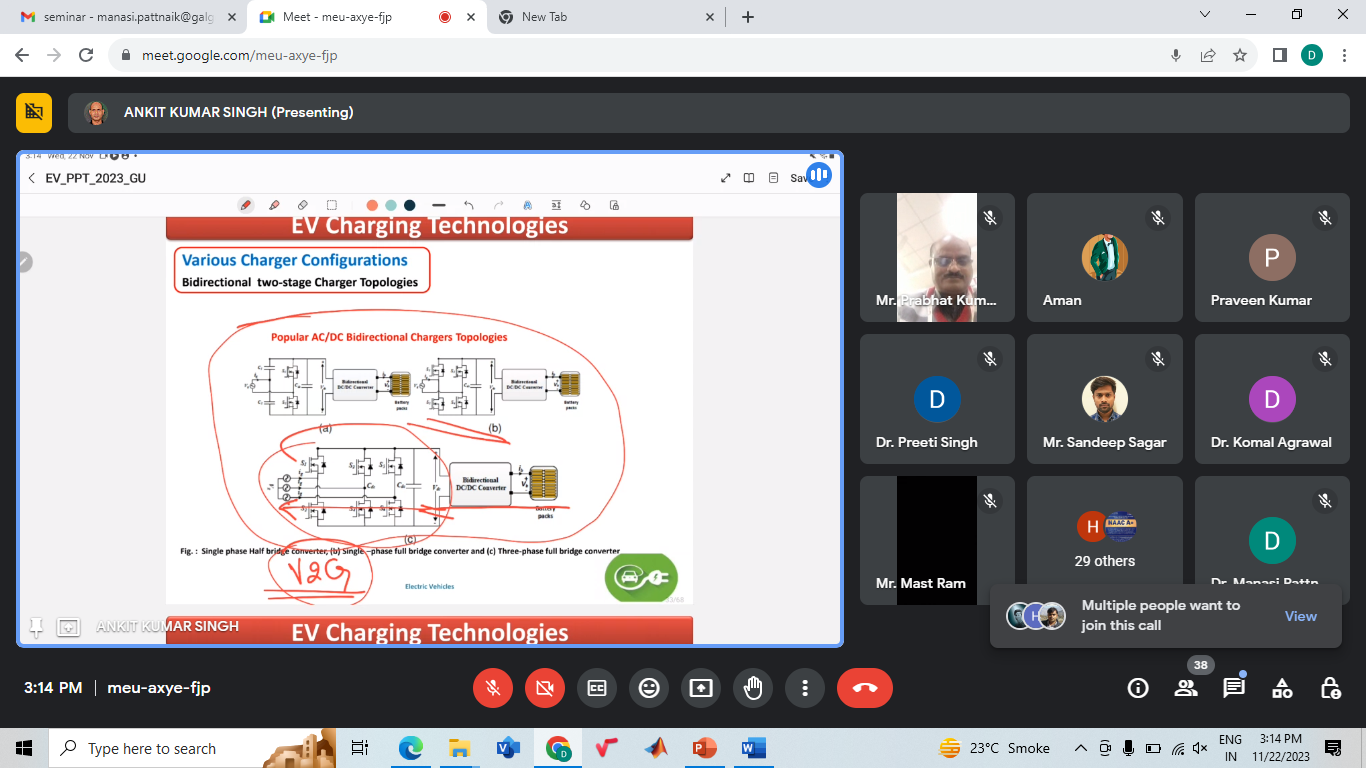1366x768 pixels.
Task: Switch to the seminar Gmail tab
Action: tap(125, 17)
